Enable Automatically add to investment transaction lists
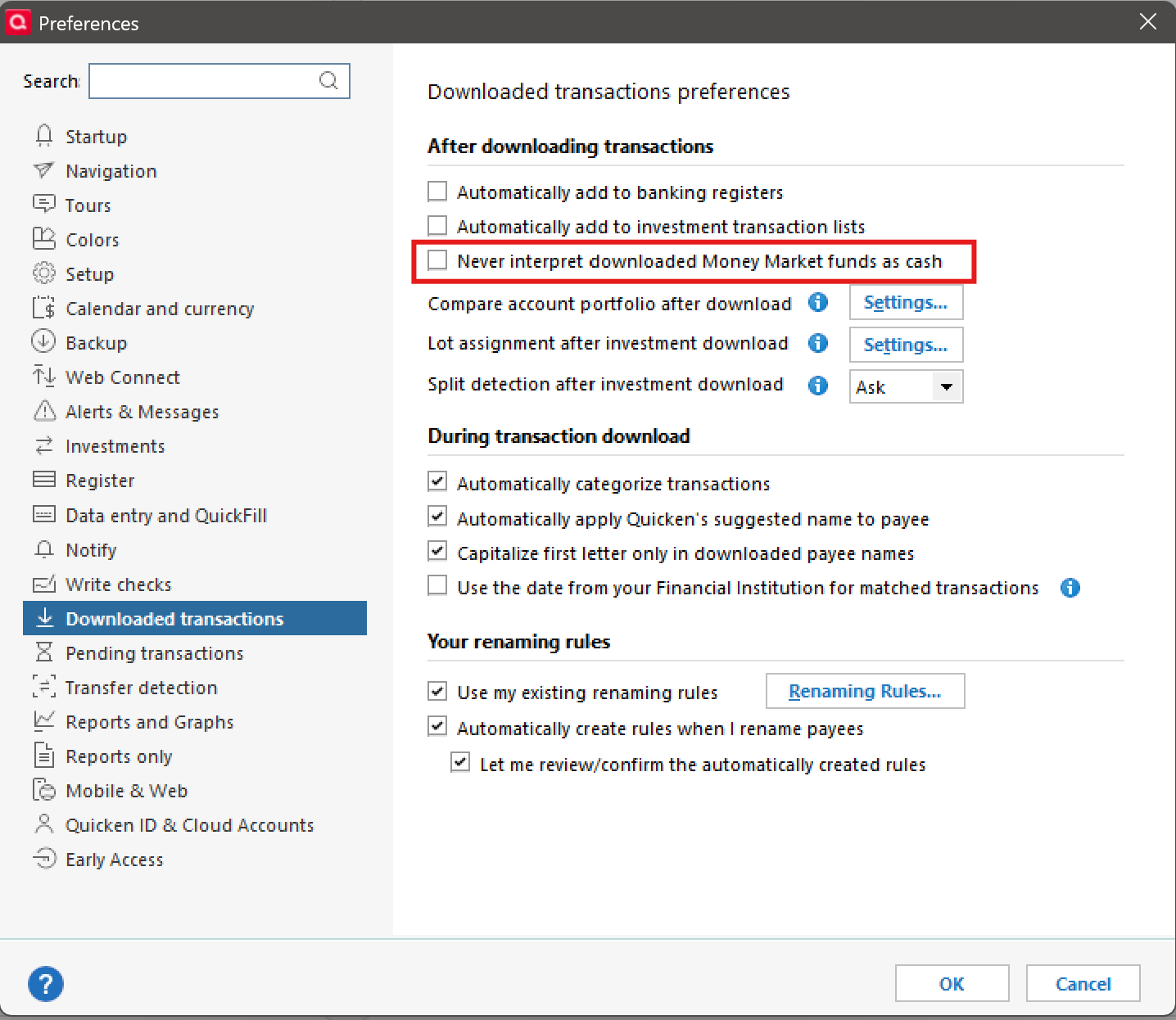 (x=438, y=226)
